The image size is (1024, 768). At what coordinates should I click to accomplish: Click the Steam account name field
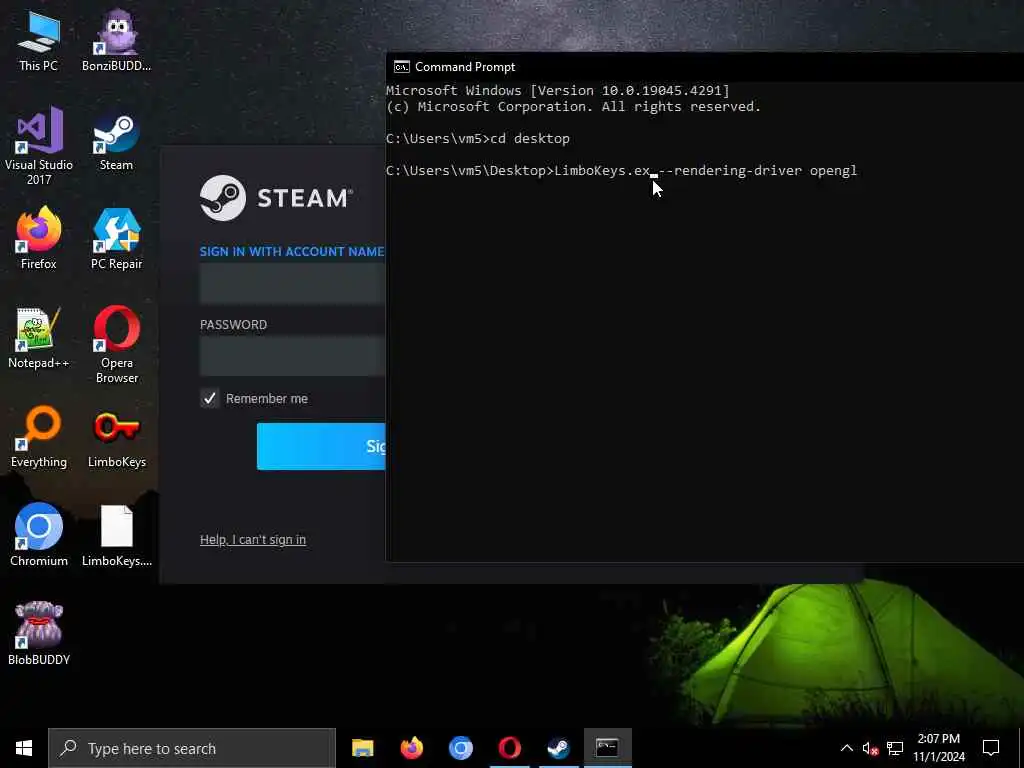(x=293, y=284)
